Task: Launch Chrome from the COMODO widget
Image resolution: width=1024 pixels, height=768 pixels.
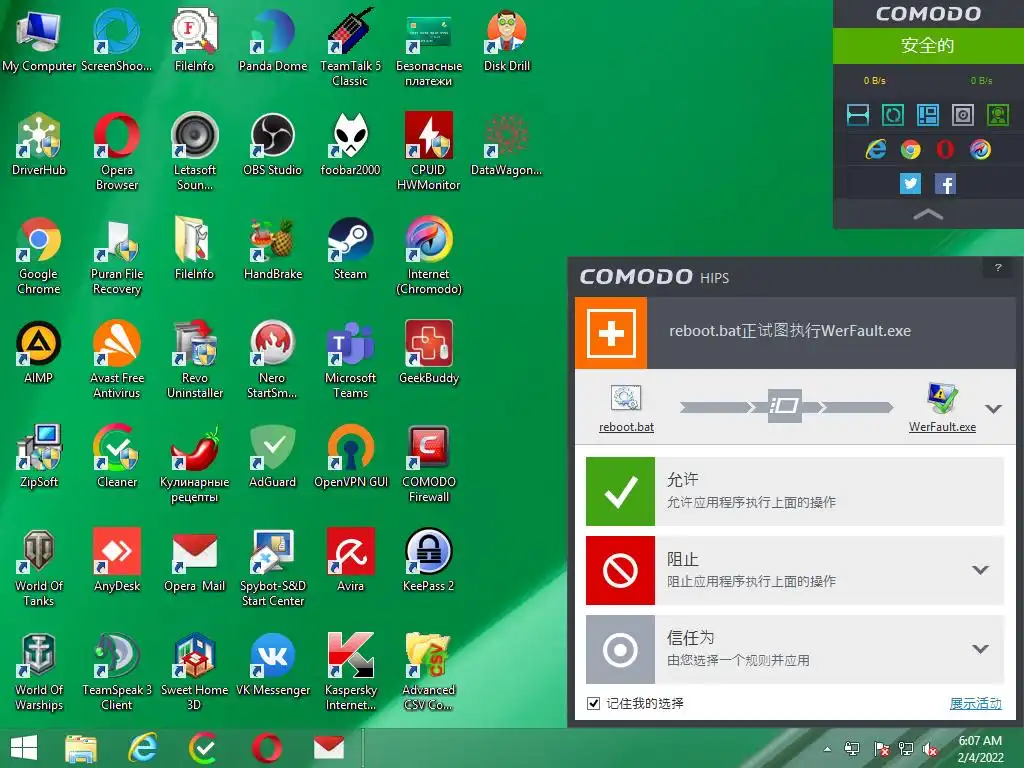Action: click(x=910, y=150)
